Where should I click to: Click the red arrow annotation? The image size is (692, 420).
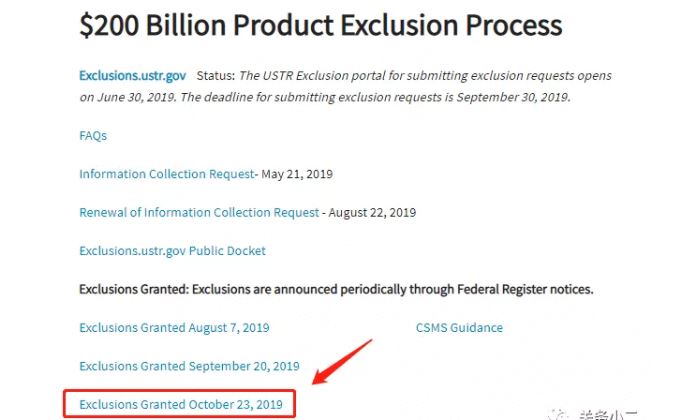tap(342, 362)
